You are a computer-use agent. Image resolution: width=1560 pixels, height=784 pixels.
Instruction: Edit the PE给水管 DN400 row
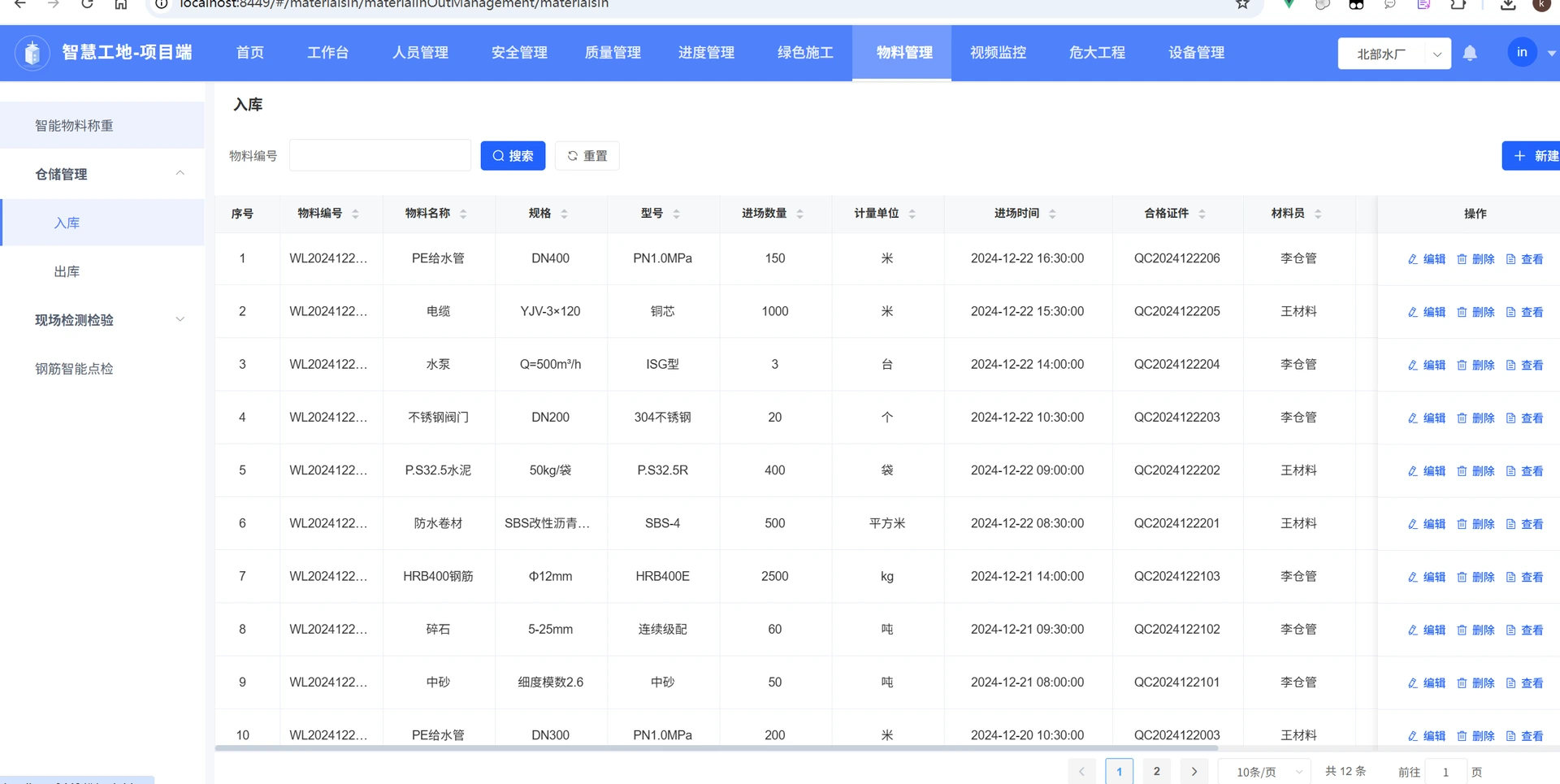[1427, 259]
